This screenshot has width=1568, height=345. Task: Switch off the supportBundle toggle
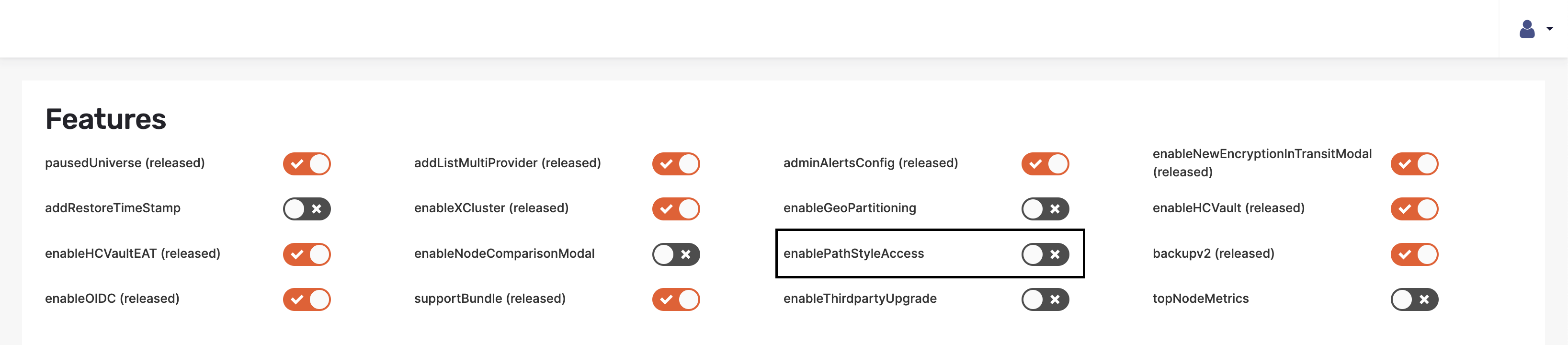click(x=676, y=299)
